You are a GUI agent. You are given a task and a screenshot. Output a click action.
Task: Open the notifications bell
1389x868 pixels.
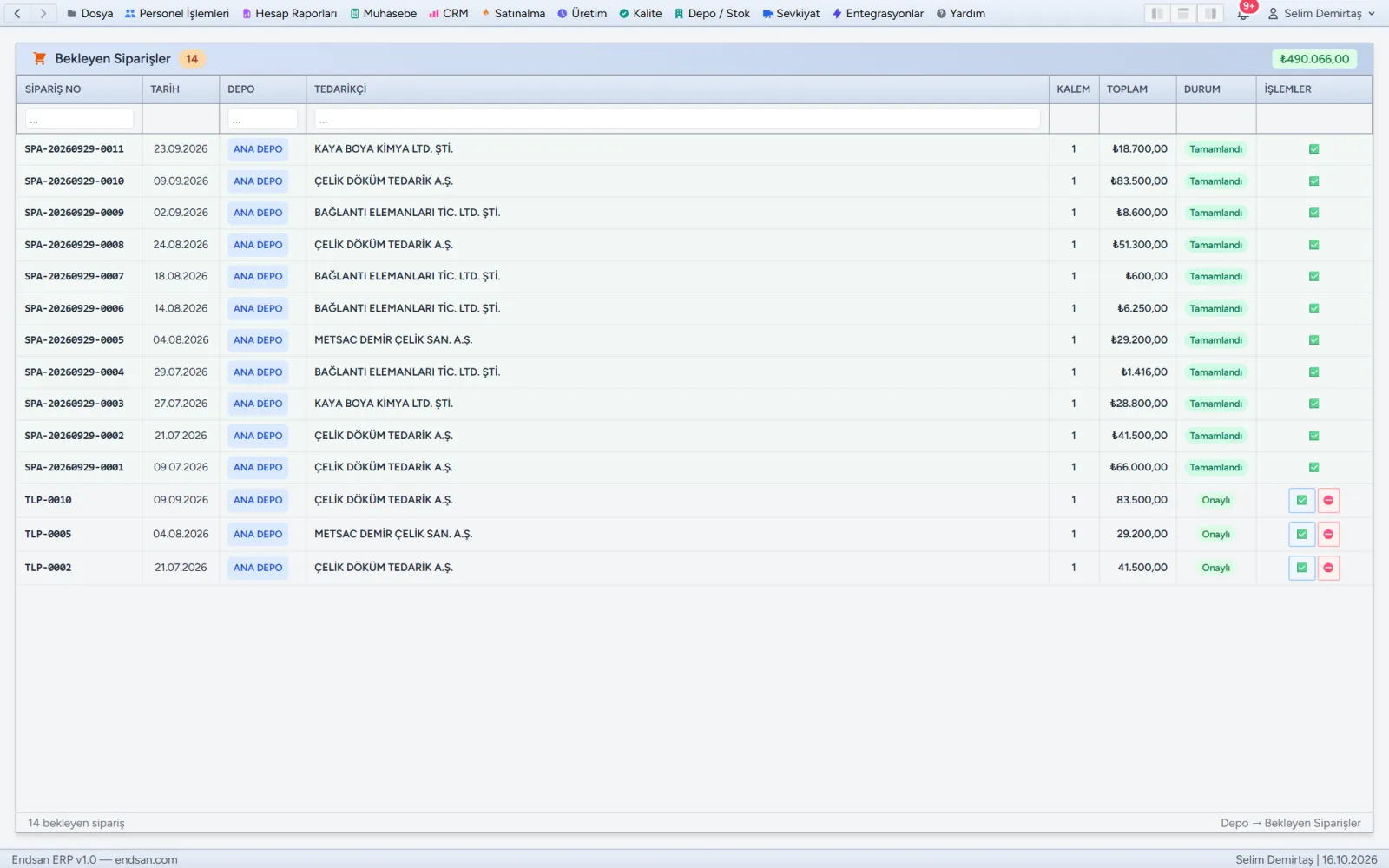click(1244, 14)
